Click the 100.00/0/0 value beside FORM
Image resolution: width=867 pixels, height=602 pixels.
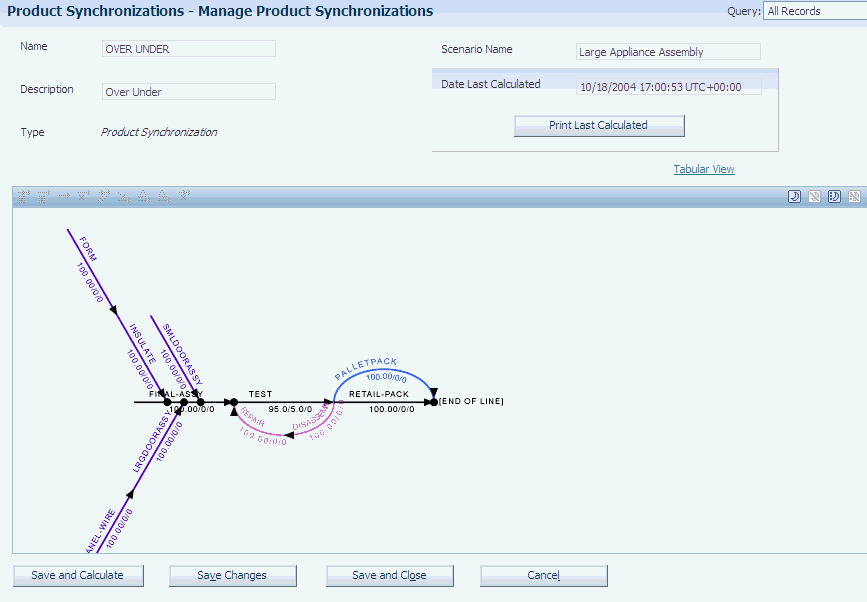[x=90, y=282]
